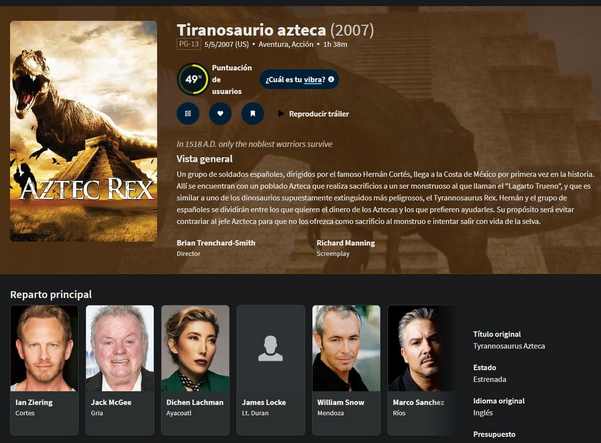Screen dimensions: 601x443
Task: Click the play trailer triangle icon
Action: 281,114
